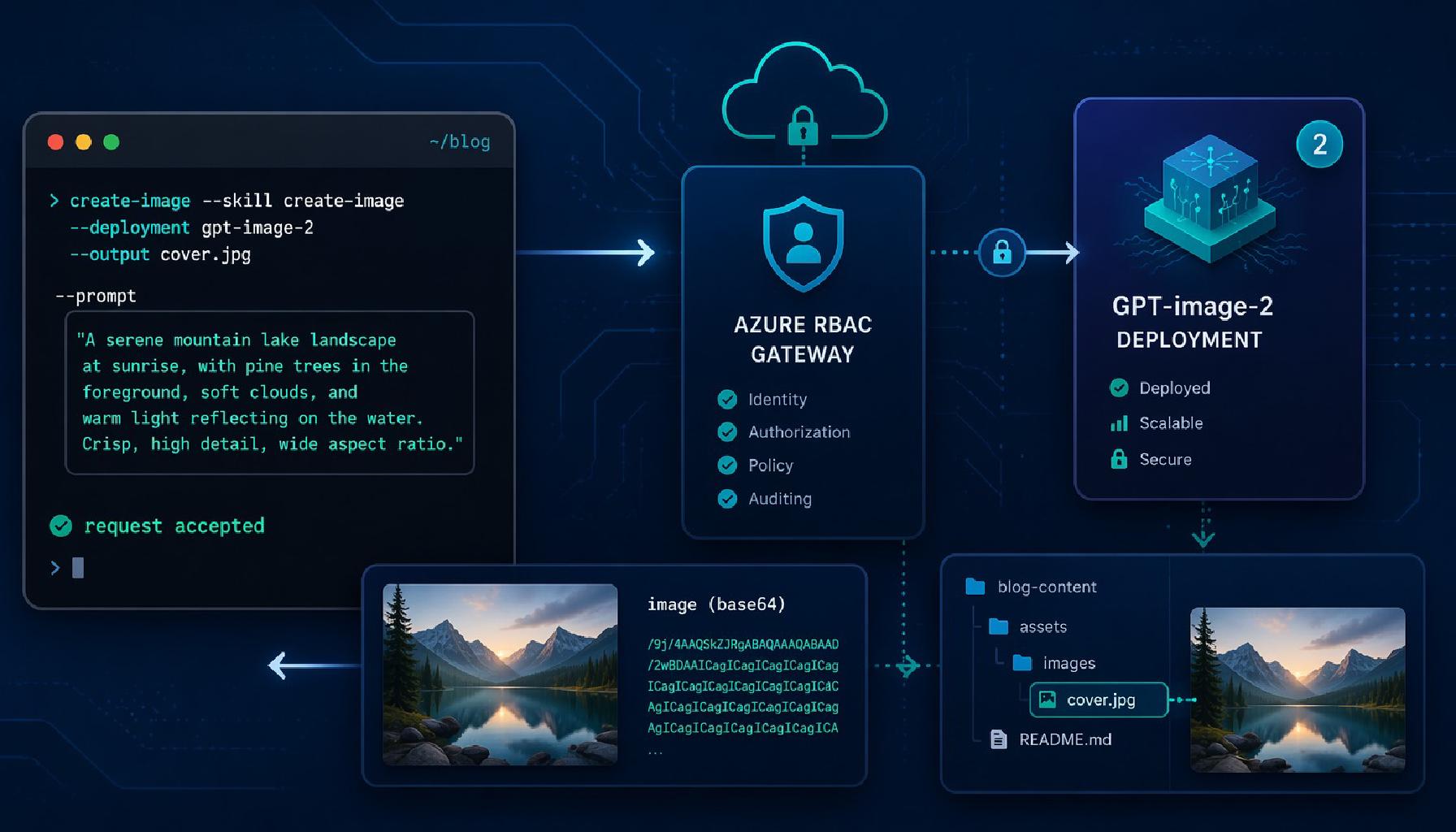The width and height of the screenshot is (1456, 832).
Task: Click the Deployed check icon
Action: (1119, 388)
